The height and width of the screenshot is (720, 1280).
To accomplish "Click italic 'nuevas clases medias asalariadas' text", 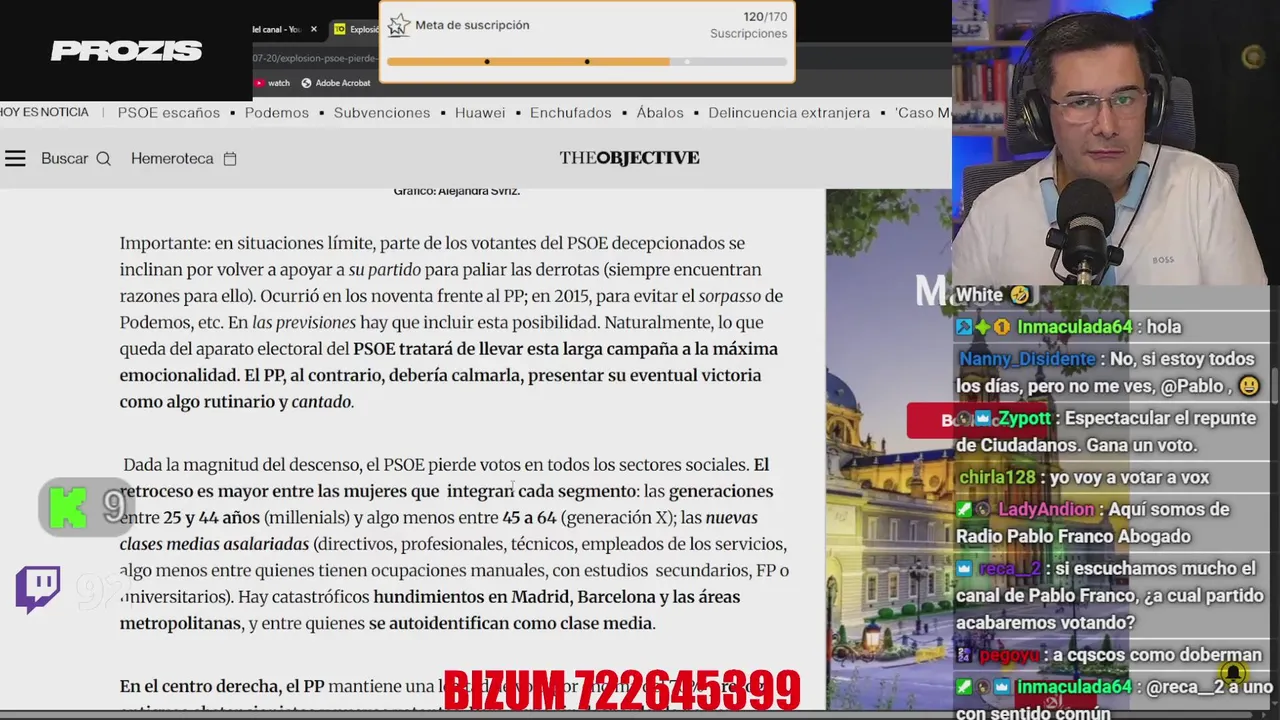I will point(439,531).
